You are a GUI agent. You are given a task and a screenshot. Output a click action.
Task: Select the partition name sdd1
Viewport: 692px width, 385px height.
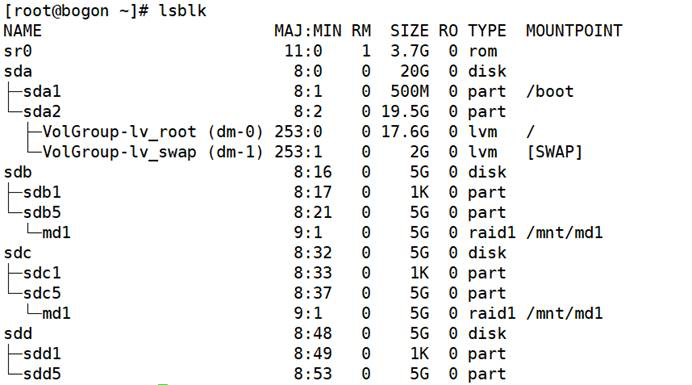pos(42,354)
